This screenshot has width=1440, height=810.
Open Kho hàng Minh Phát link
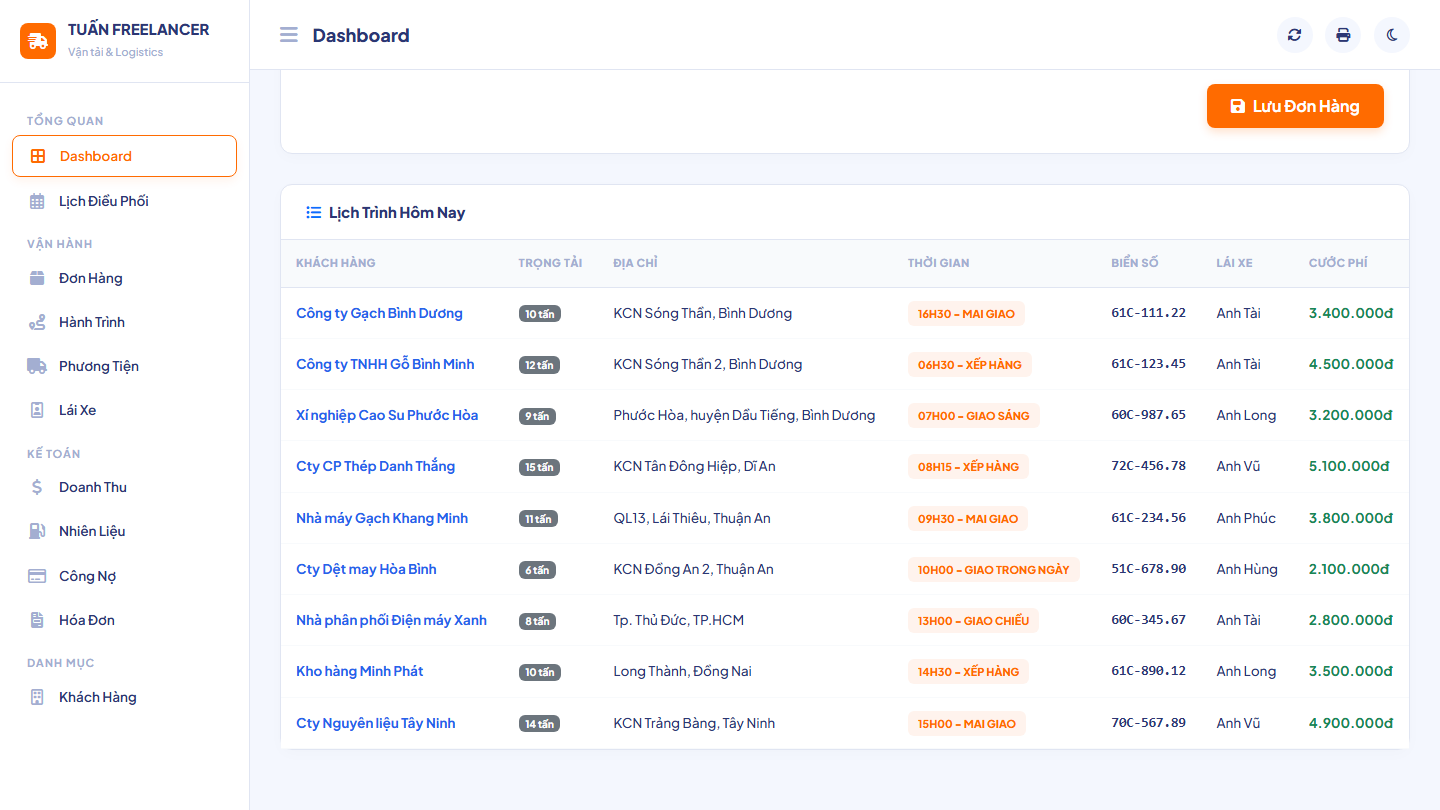pyautogui.click(x=359, y=671)
